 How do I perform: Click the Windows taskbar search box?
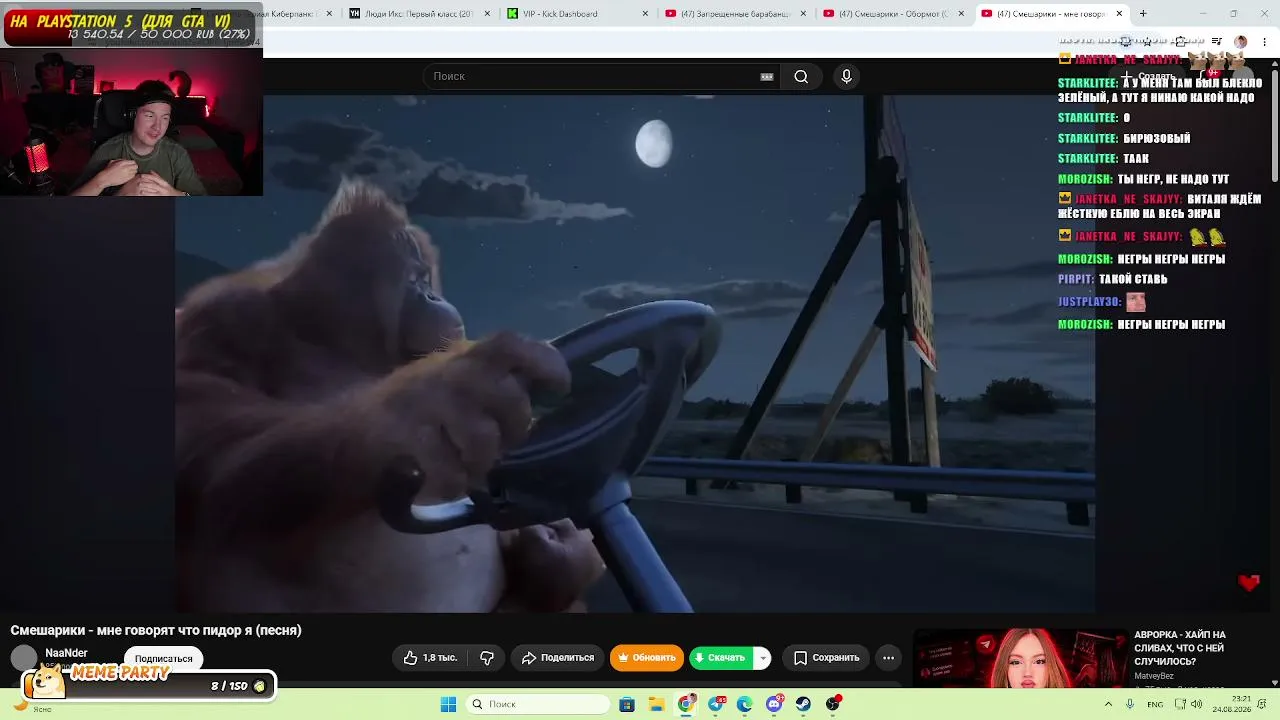pos(539,704)
